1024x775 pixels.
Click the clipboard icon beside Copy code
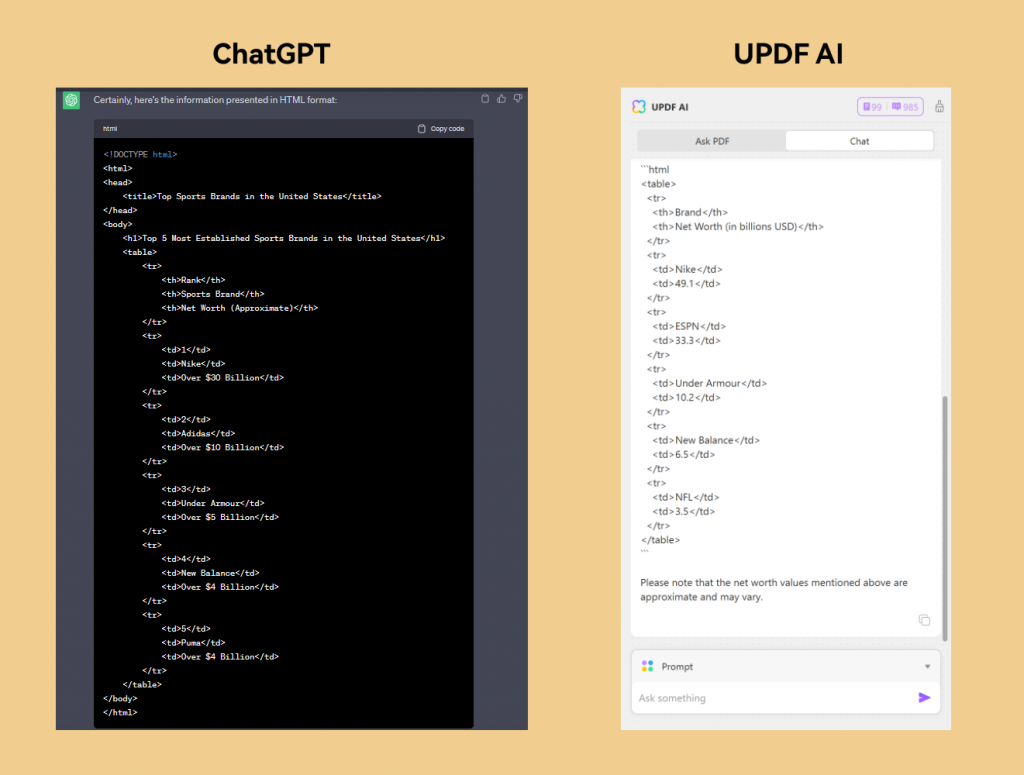(422, 129)
